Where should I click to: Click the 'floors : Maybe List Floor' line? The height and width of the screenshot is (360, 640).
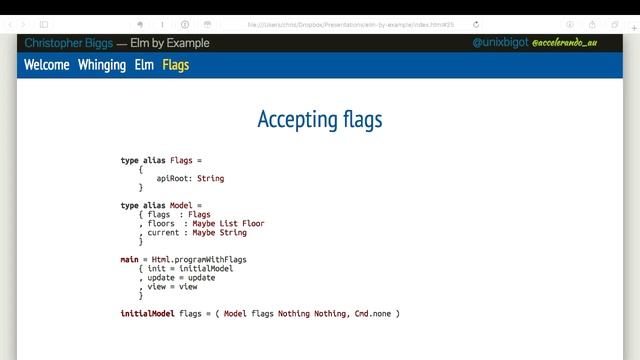[x=202, y=224]
